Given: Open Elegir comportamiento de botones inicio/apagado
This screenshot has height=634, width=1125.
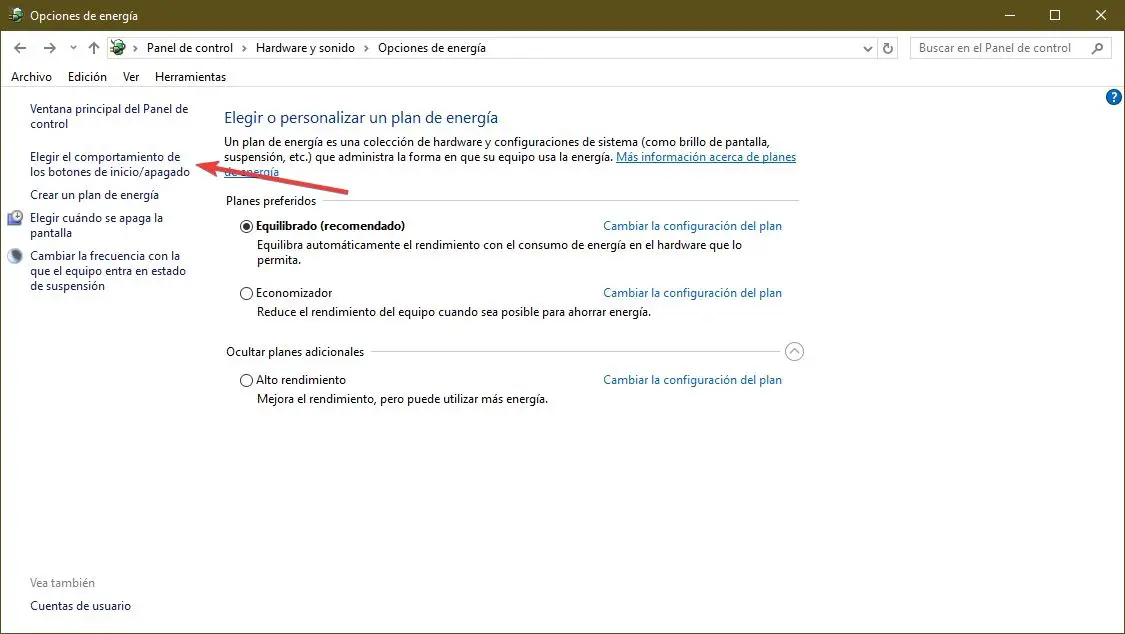Looking at the screenshot, I should coord(110,164).
